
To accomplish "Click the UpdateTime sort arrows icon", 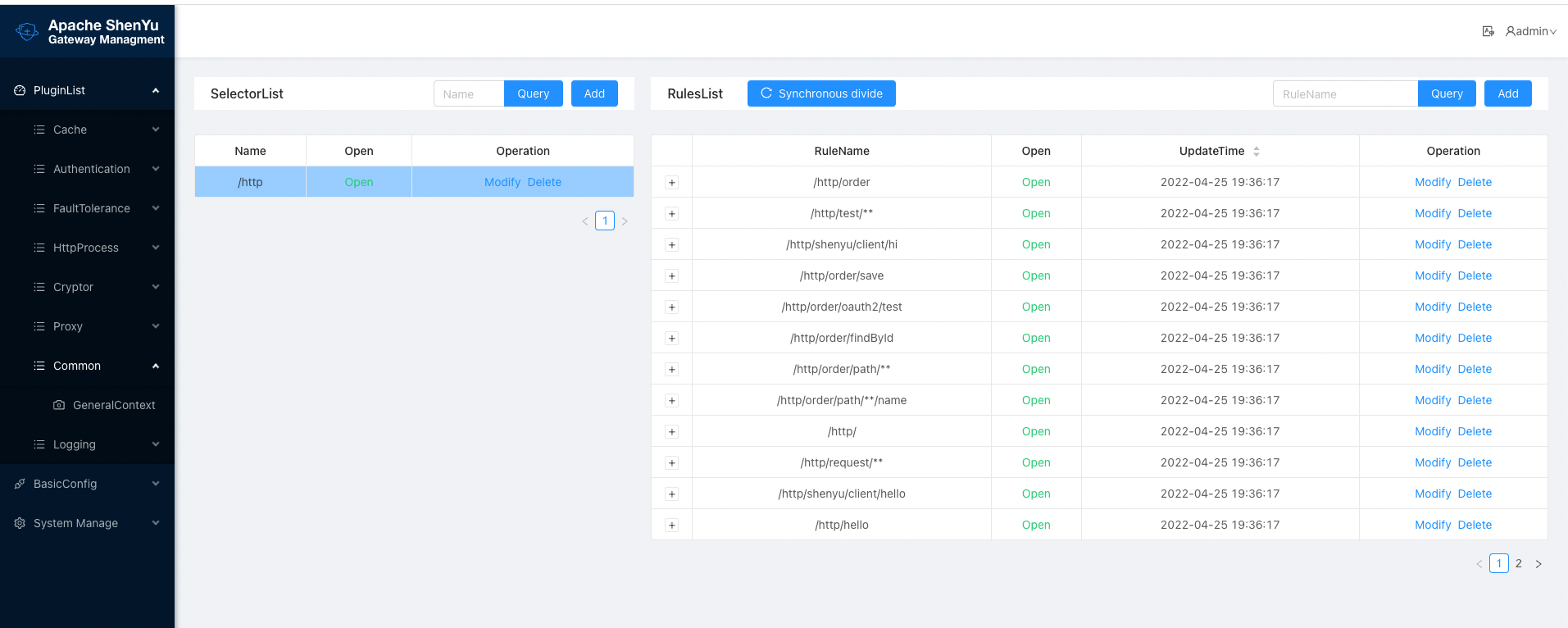I will (1256, 151).
